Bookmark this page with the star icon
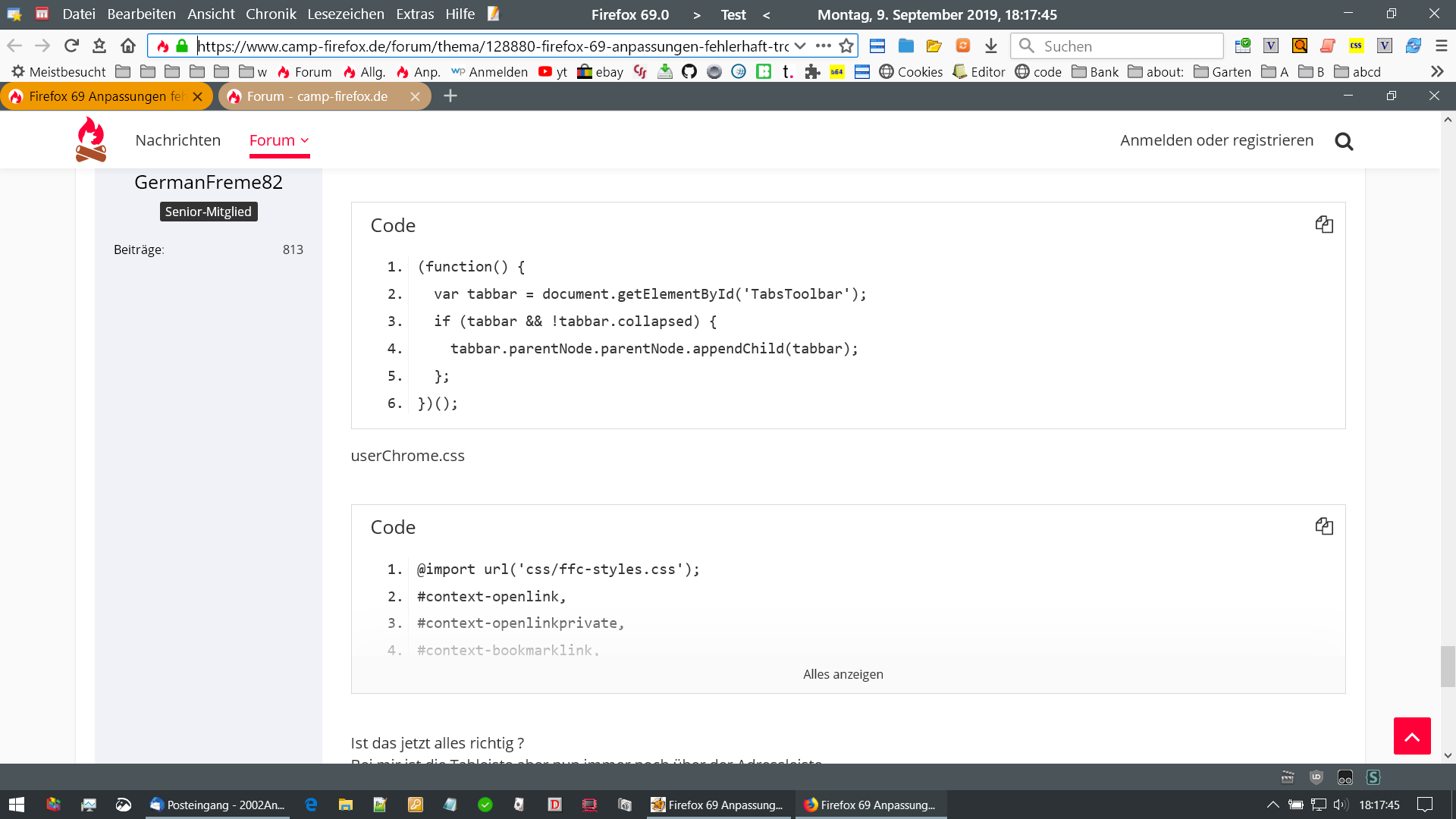This screenshot has width=1456, height=819. pos(846,46)
